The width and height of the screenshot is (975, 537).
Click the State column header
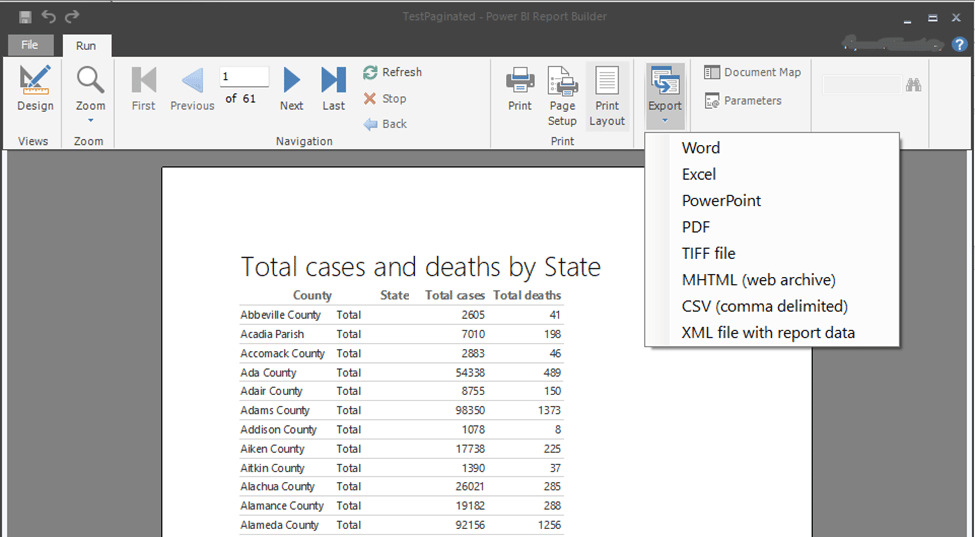(x=394, y=295)
